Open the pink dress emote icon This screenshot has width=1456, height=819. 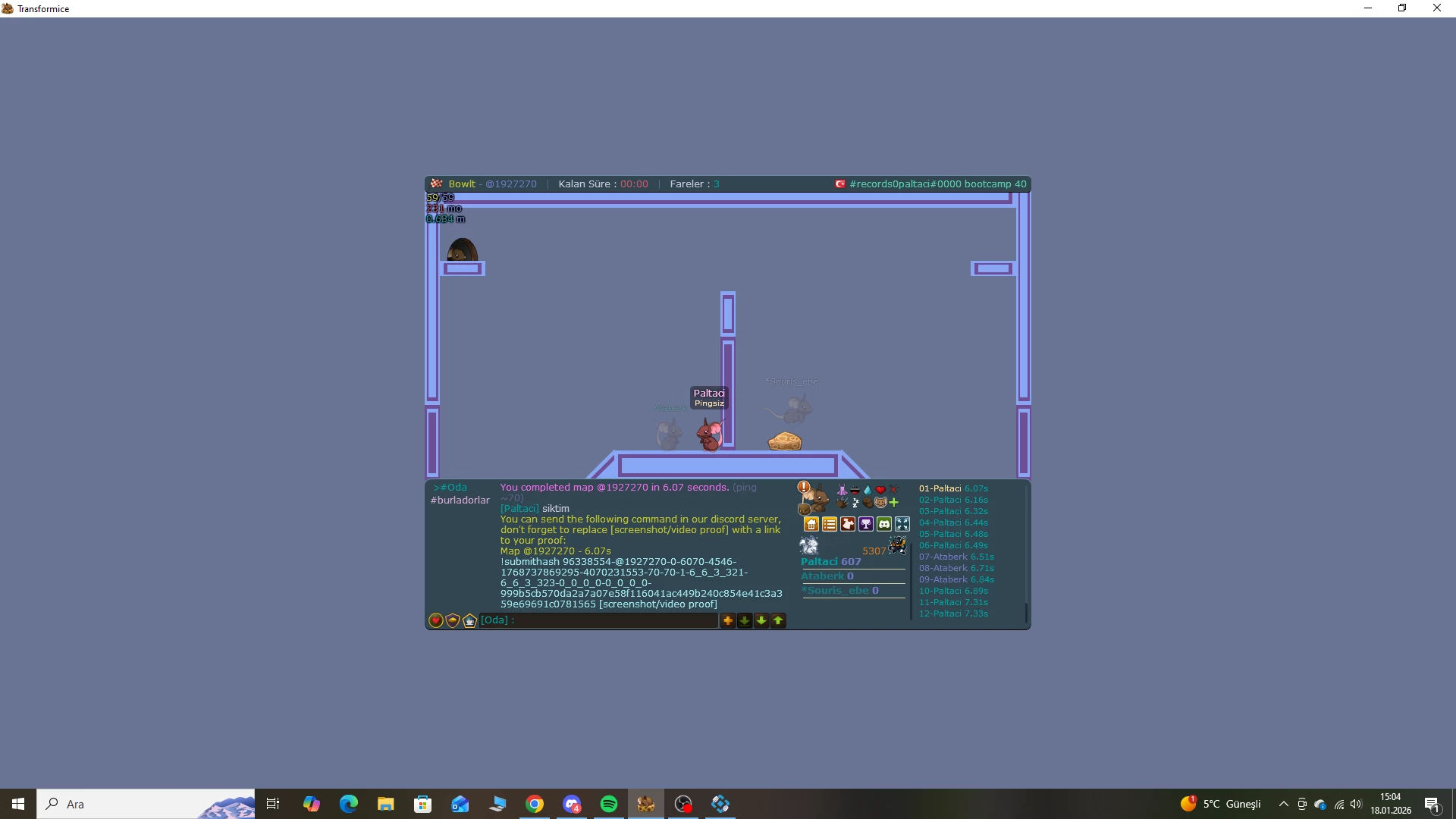(842, 490)
